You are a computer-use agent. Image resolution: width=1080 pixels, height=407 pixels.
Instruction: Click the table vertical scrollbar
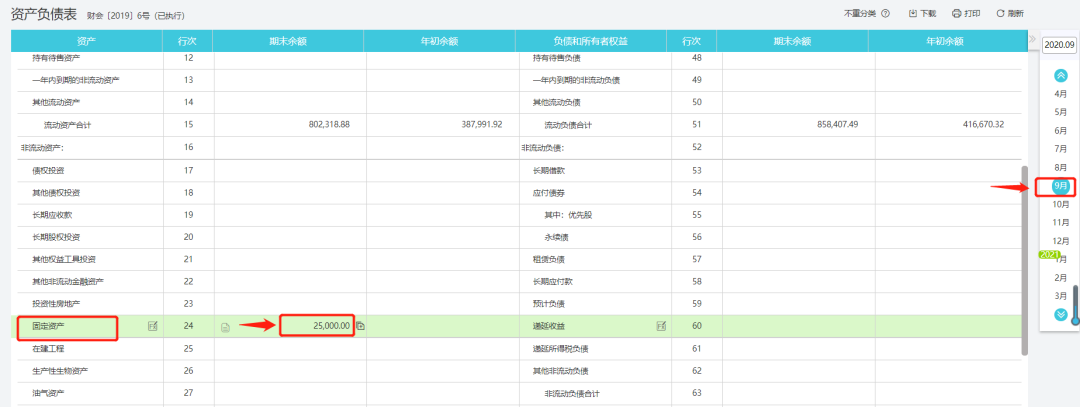(x=1024, y=260)
